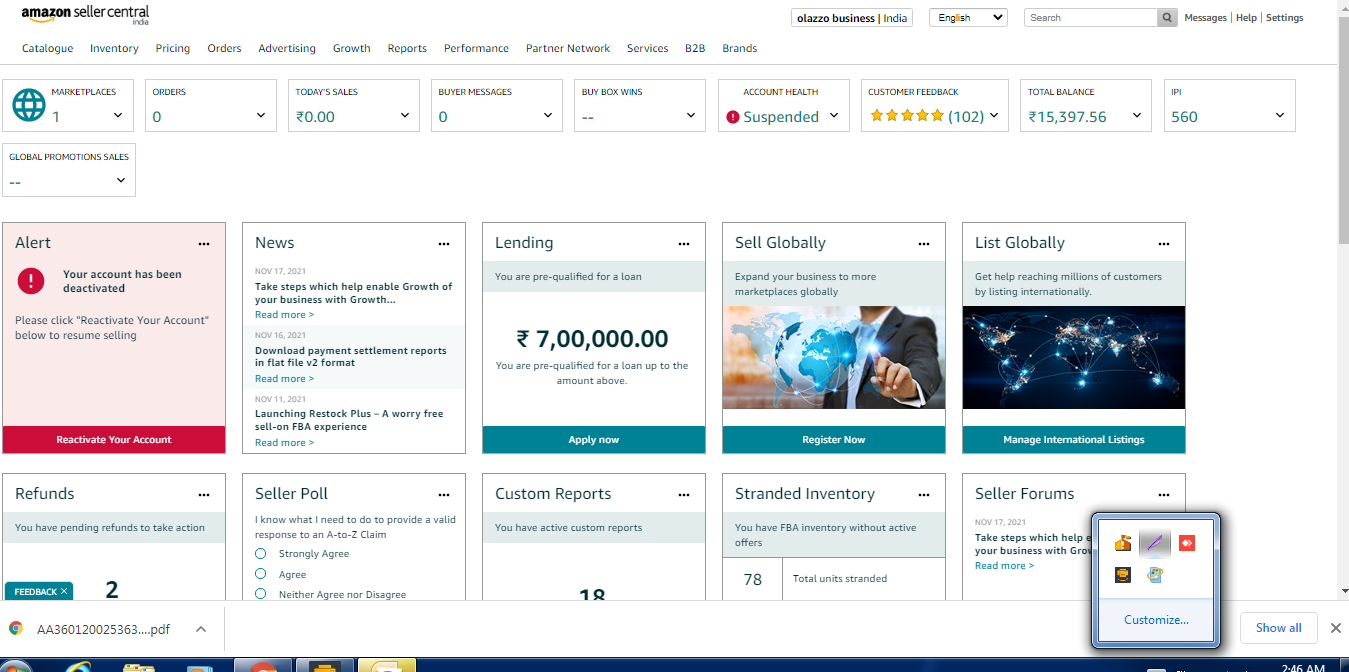This screenshot has width=1349, height=672.
Task: Open Seller Forums card options menu
Action: [1164, 494]
